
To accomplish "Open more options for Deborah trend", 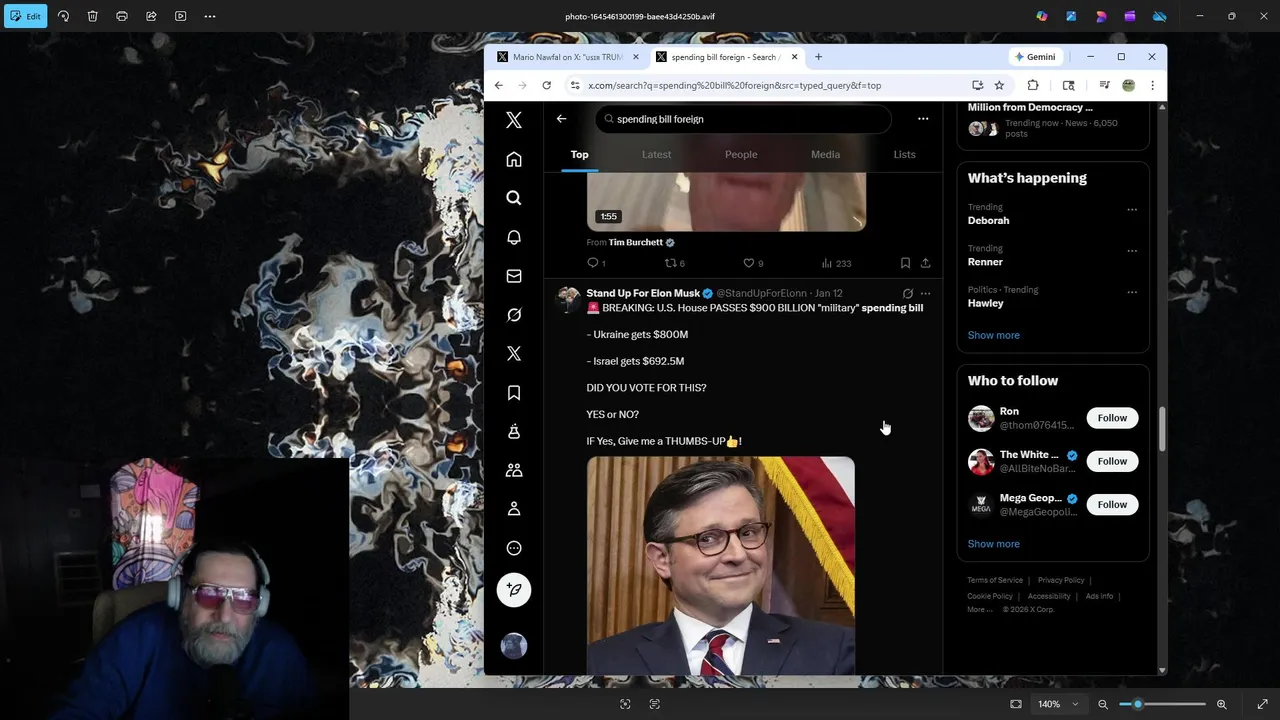I will [1132, 209].
